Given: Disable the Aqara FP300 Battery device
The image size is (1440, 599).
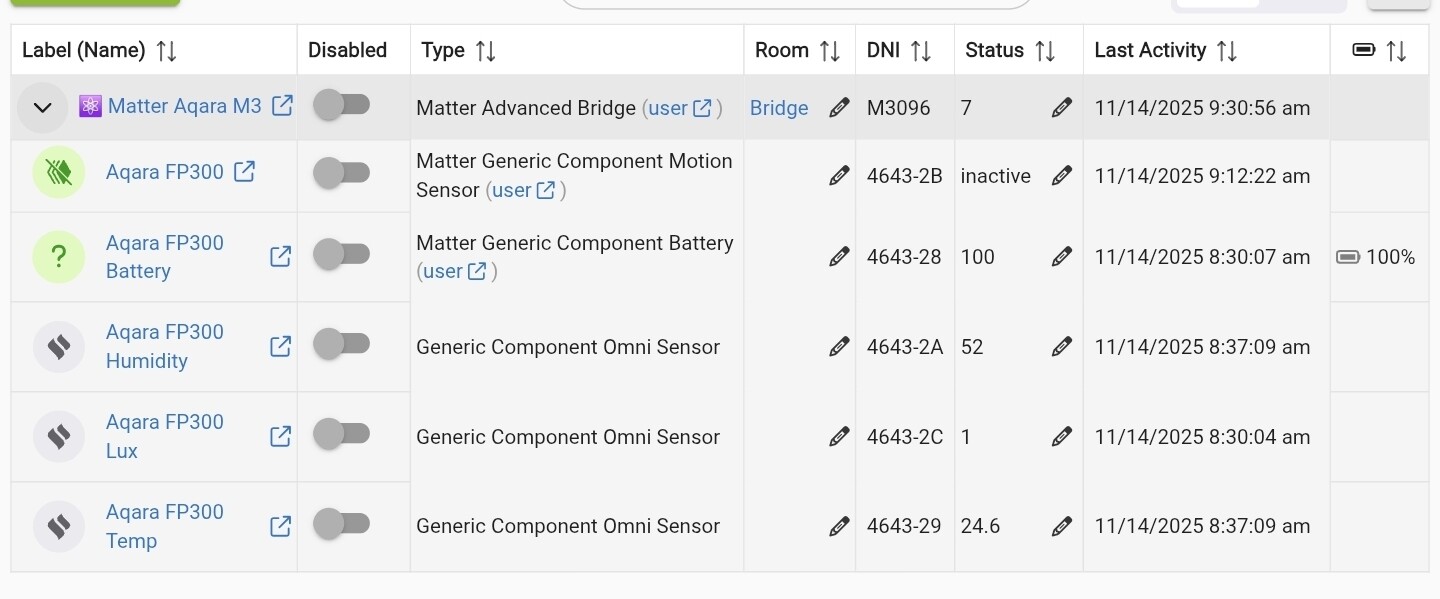Looking at the screenshot, I should pos(342,255).
